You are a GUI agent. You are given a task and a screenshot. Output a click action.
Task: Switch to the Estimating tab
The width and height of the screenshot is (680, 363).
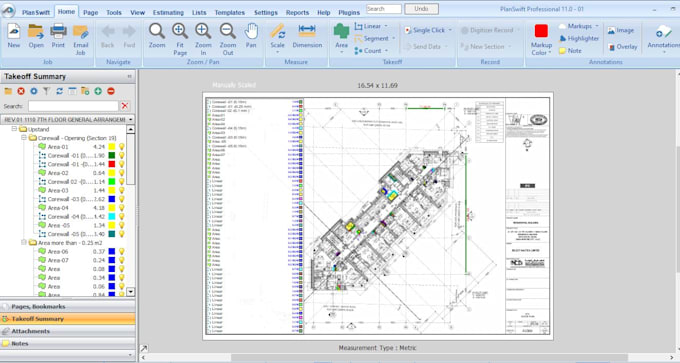pos(168,13)
